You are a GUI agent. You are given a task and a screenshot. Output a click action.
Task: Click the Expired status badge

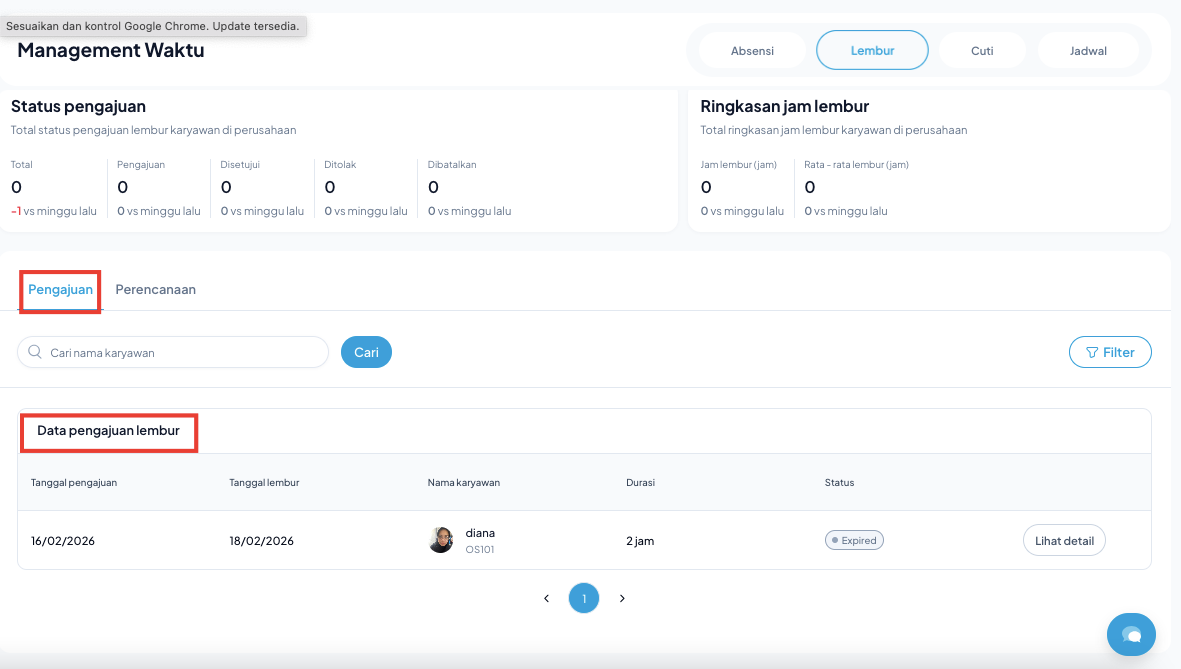click(854, 540)
